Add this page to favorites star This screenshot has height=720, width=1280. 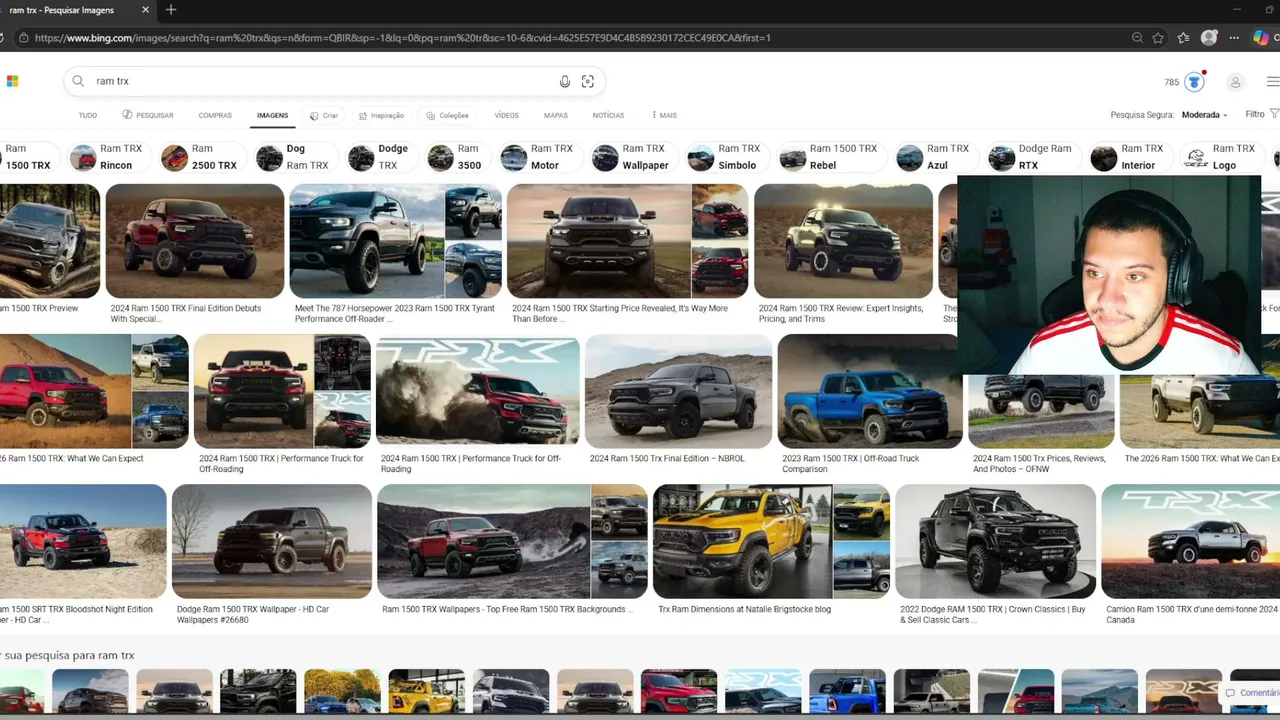click(1158, 38)
